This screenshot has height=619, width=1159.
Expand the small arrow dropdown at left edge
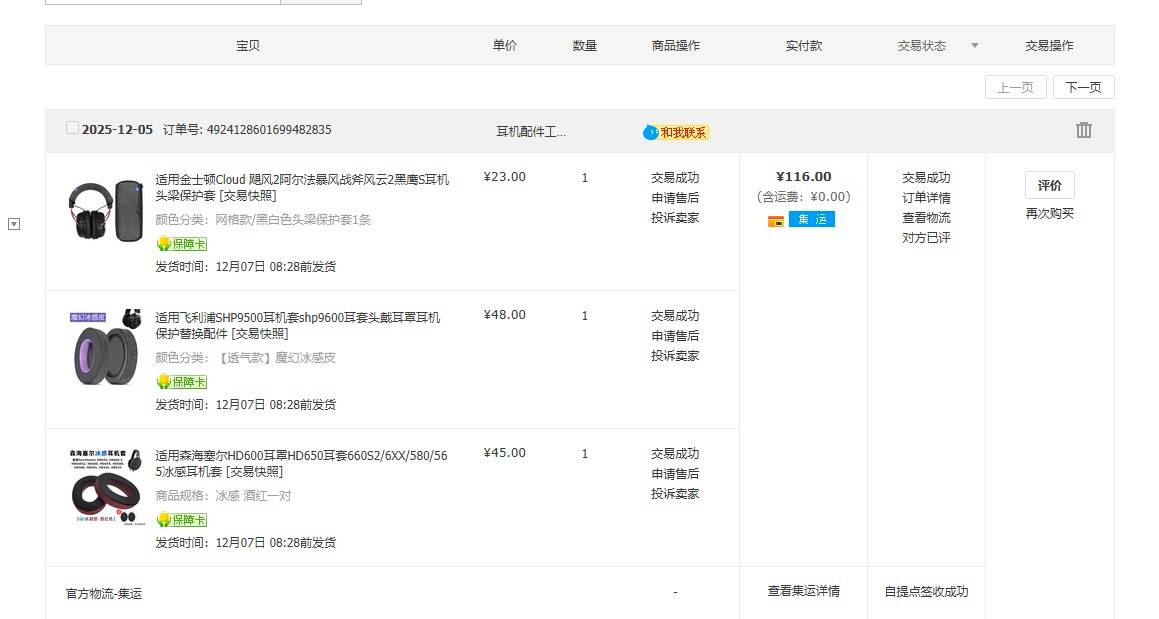point(14,224)
